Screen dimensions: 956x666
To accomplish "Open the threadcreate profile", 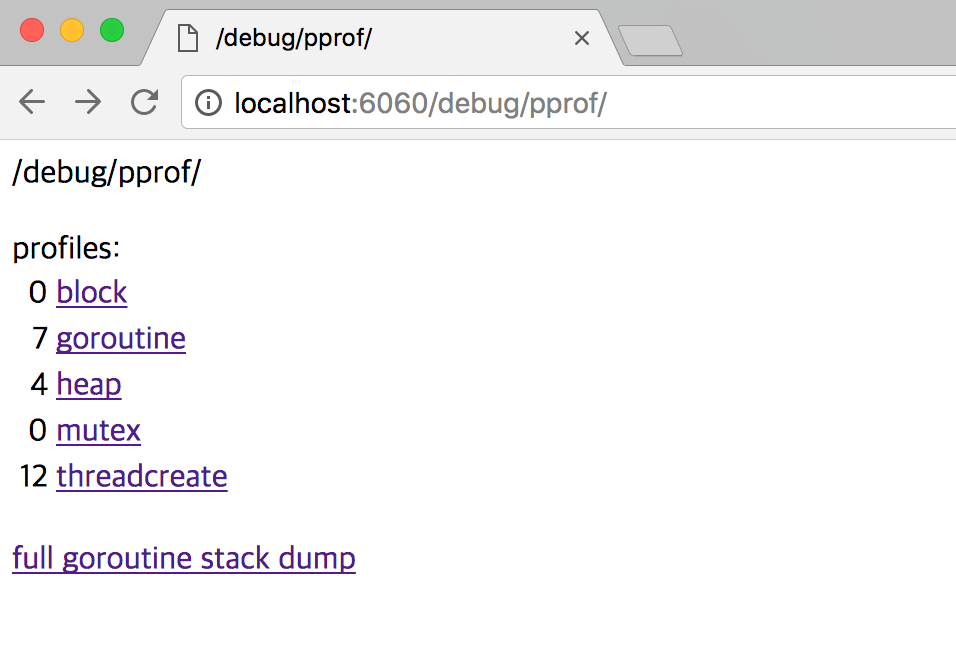I will pos(141,476).
